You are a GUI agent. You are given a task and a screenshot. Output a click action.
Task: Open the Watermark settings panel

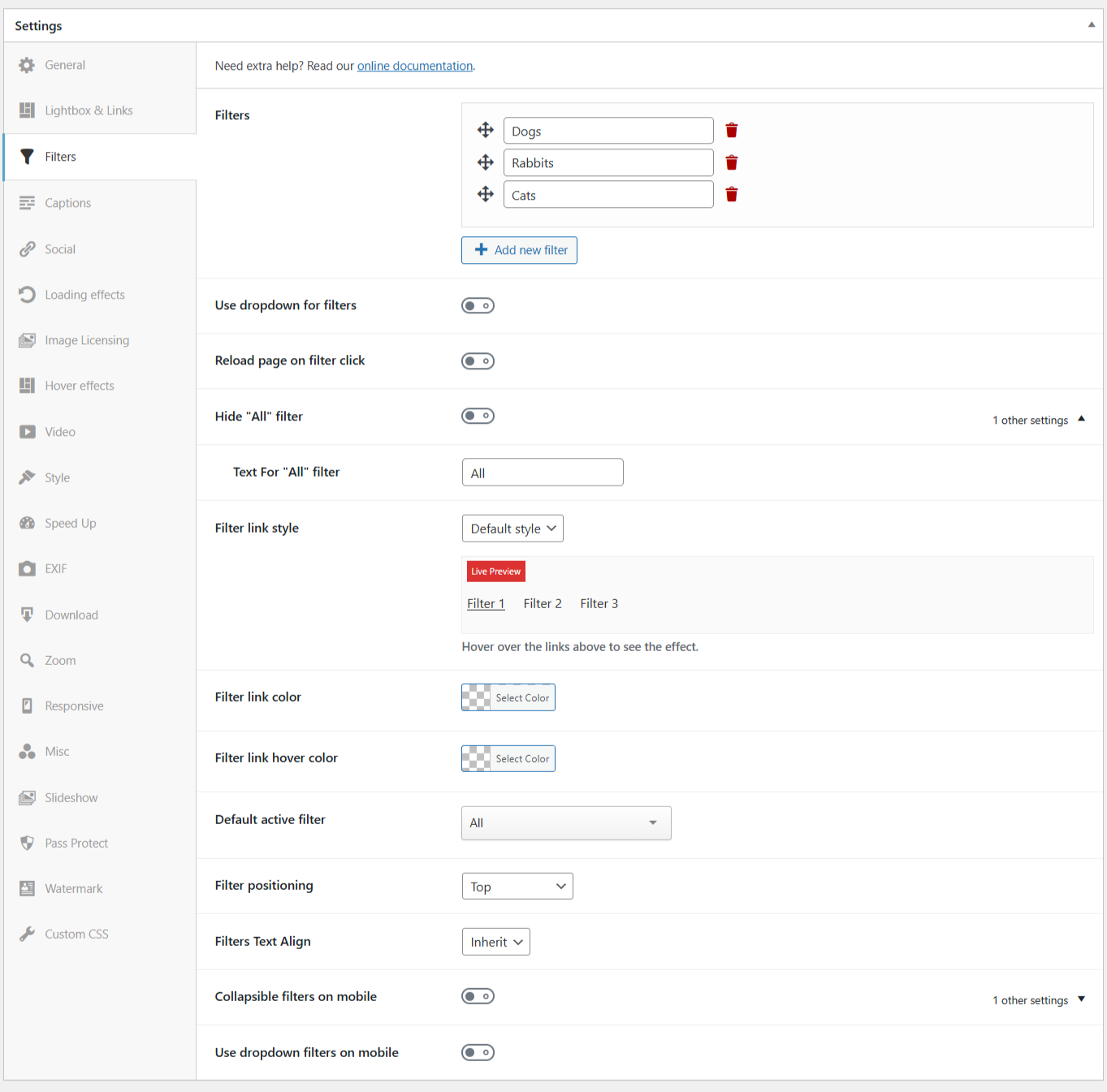pos(74,888)
